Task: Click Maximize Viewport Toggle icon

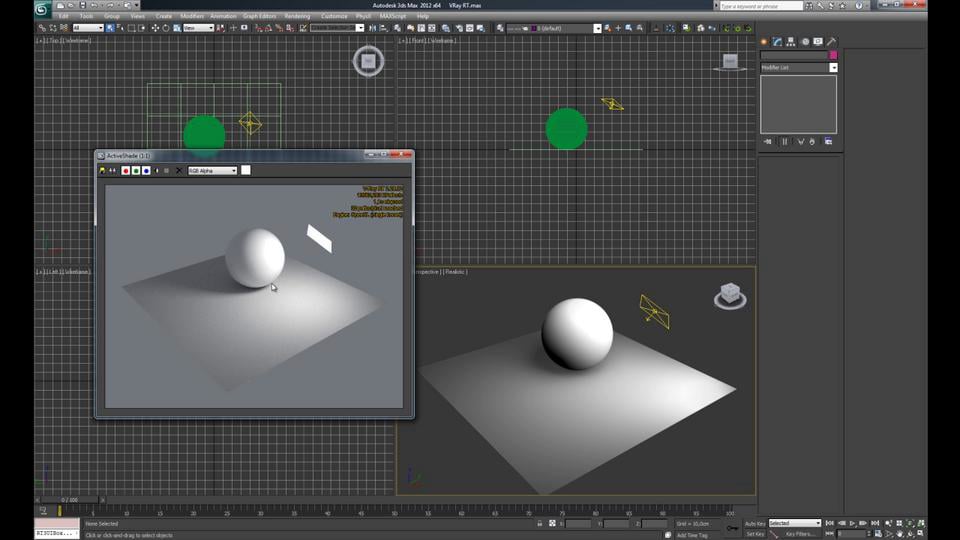Action: point(921,534)
